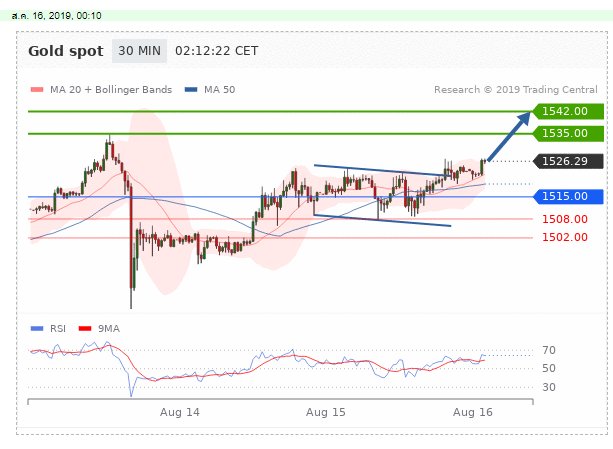613x449 pixels.
Task: Click the RSI 50 axis value
Action: click(x=549, y=368)
